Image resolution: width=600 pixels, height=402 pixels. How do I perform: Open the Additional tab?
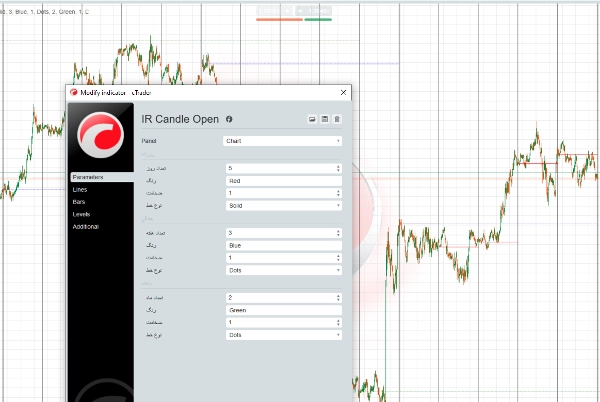[x=86, y=227]
